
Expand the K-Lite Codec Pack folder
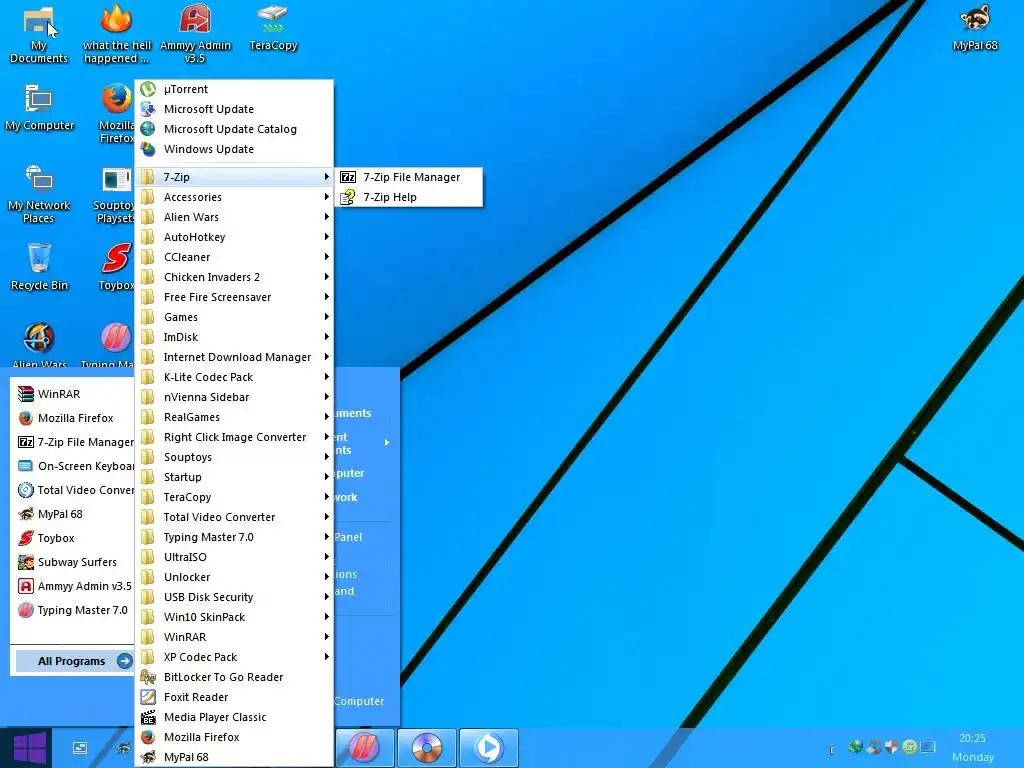(x=234, y=377)
